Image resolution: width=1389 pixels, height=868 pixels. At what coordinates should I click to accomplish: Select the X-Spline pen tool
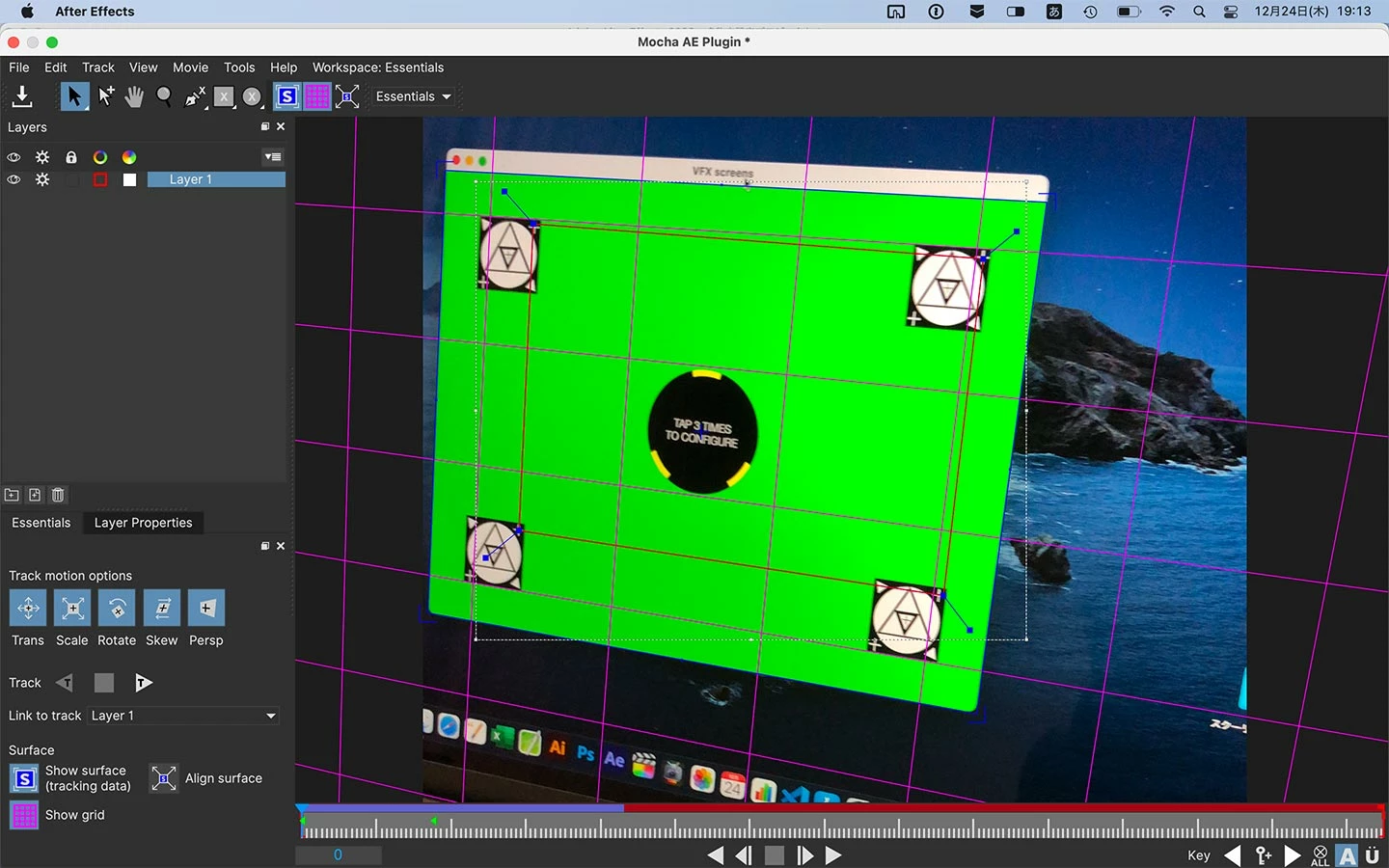(x=195, y=96)
